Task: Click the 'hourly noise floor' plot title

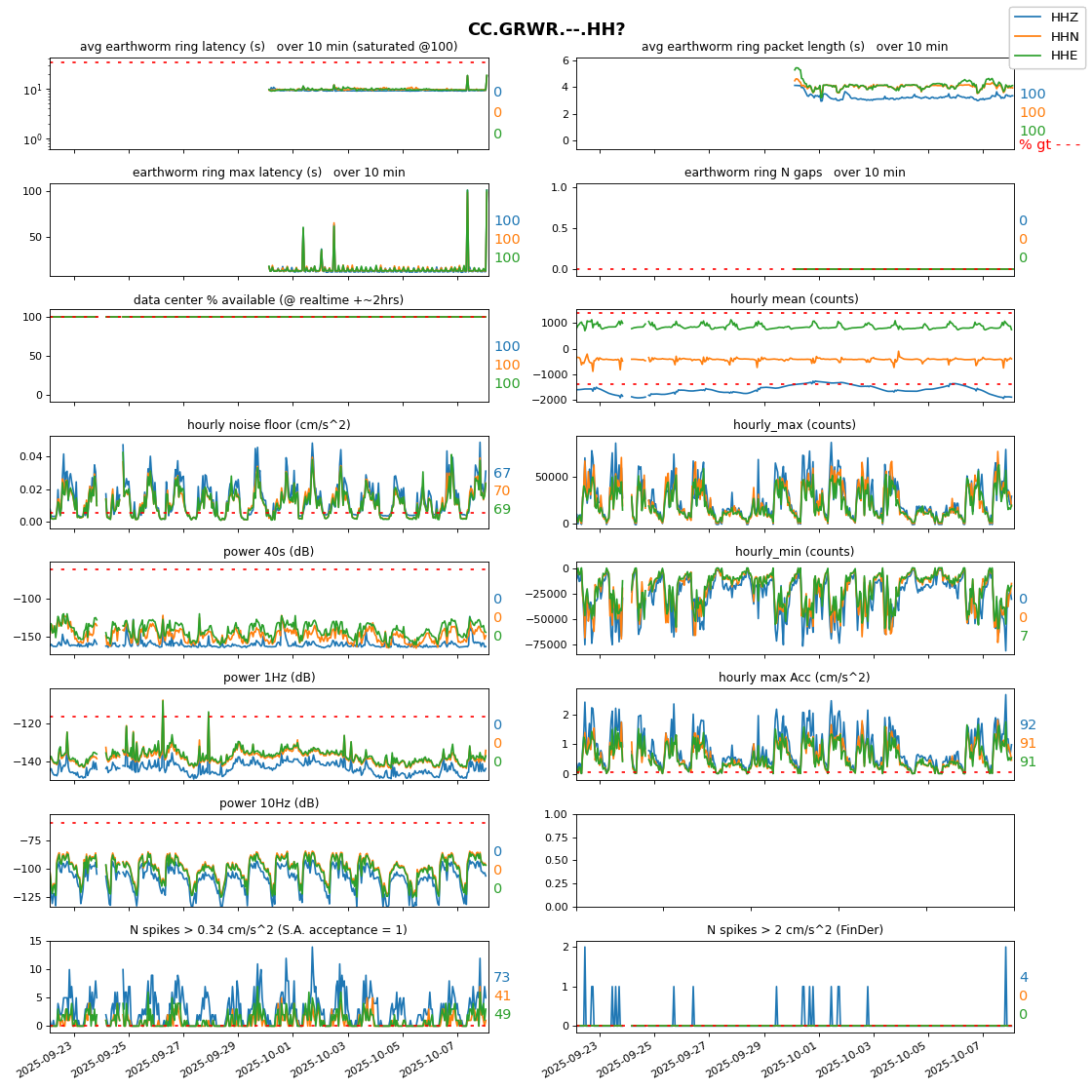Action: (x=268, y=425)
